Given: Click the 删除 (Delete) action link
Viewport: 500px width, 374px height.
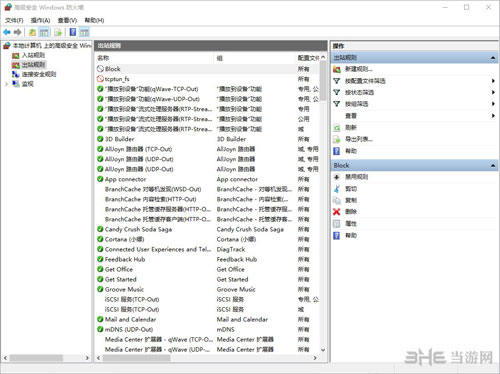Looking at the screenshot, I should pyautogui.click(x=351, y=212).
